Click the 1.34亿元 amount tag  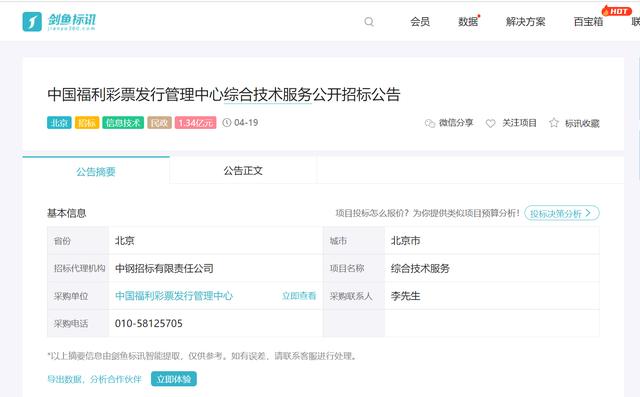coord(196,123)
